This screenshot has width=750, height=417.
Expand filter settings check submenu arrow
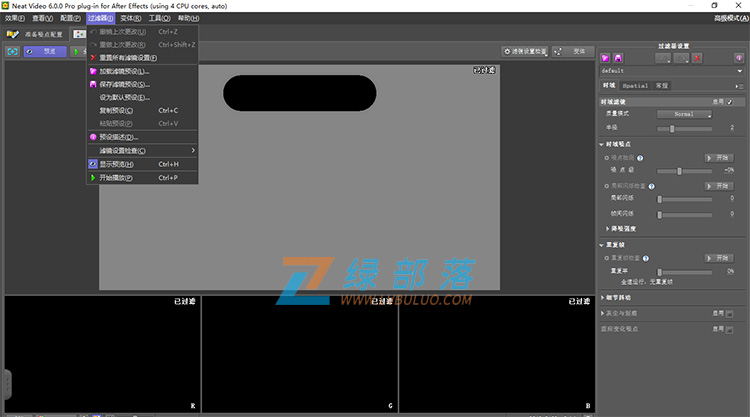click(x=193, y=150)
